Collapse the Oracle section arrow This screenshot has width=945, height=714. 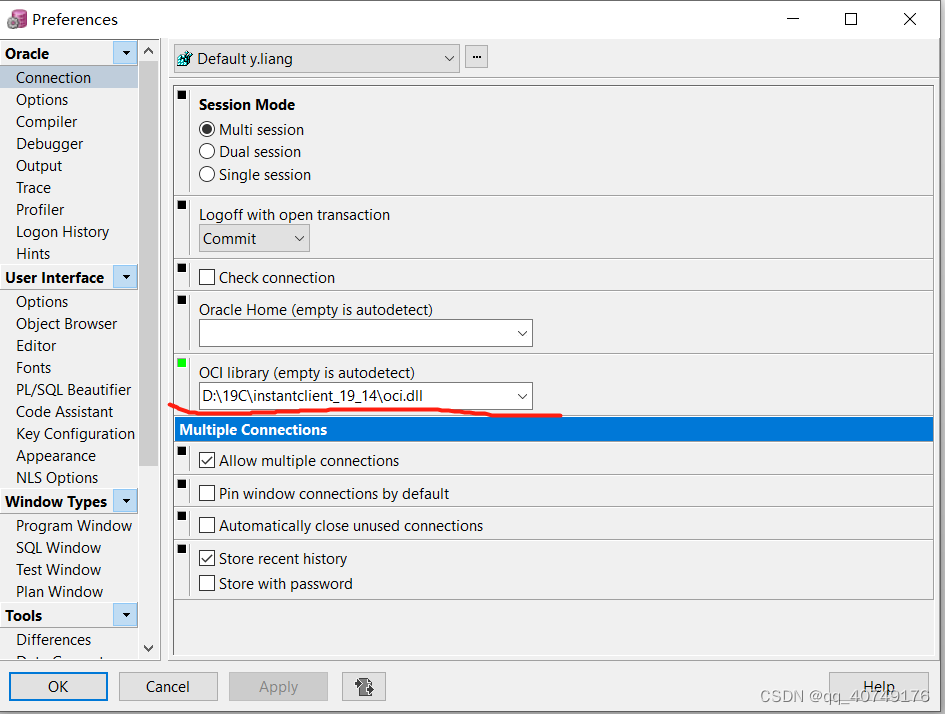[126, 53]
